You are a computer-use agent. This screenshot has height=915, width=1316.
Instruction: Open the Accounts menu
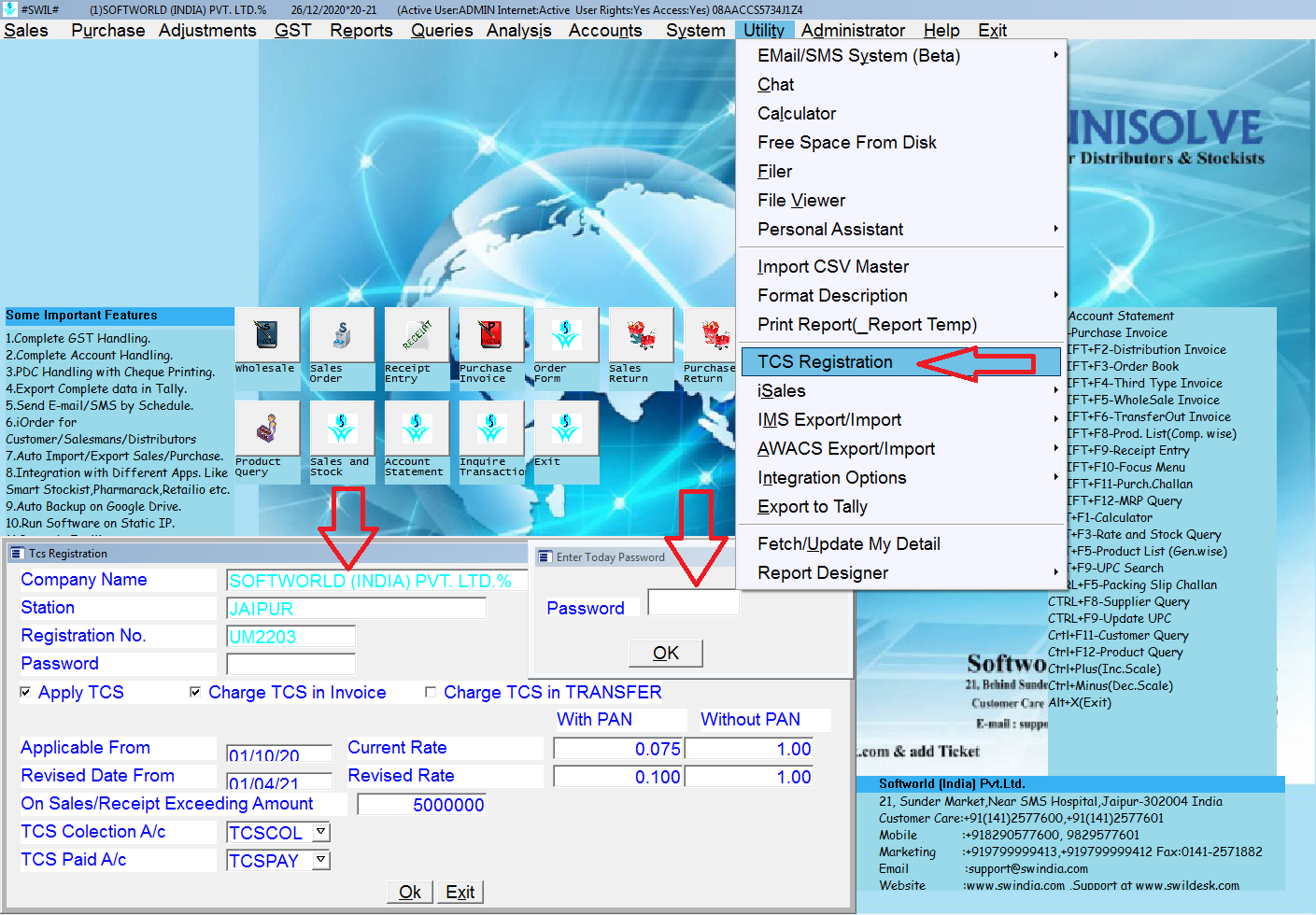pos(605,30)
